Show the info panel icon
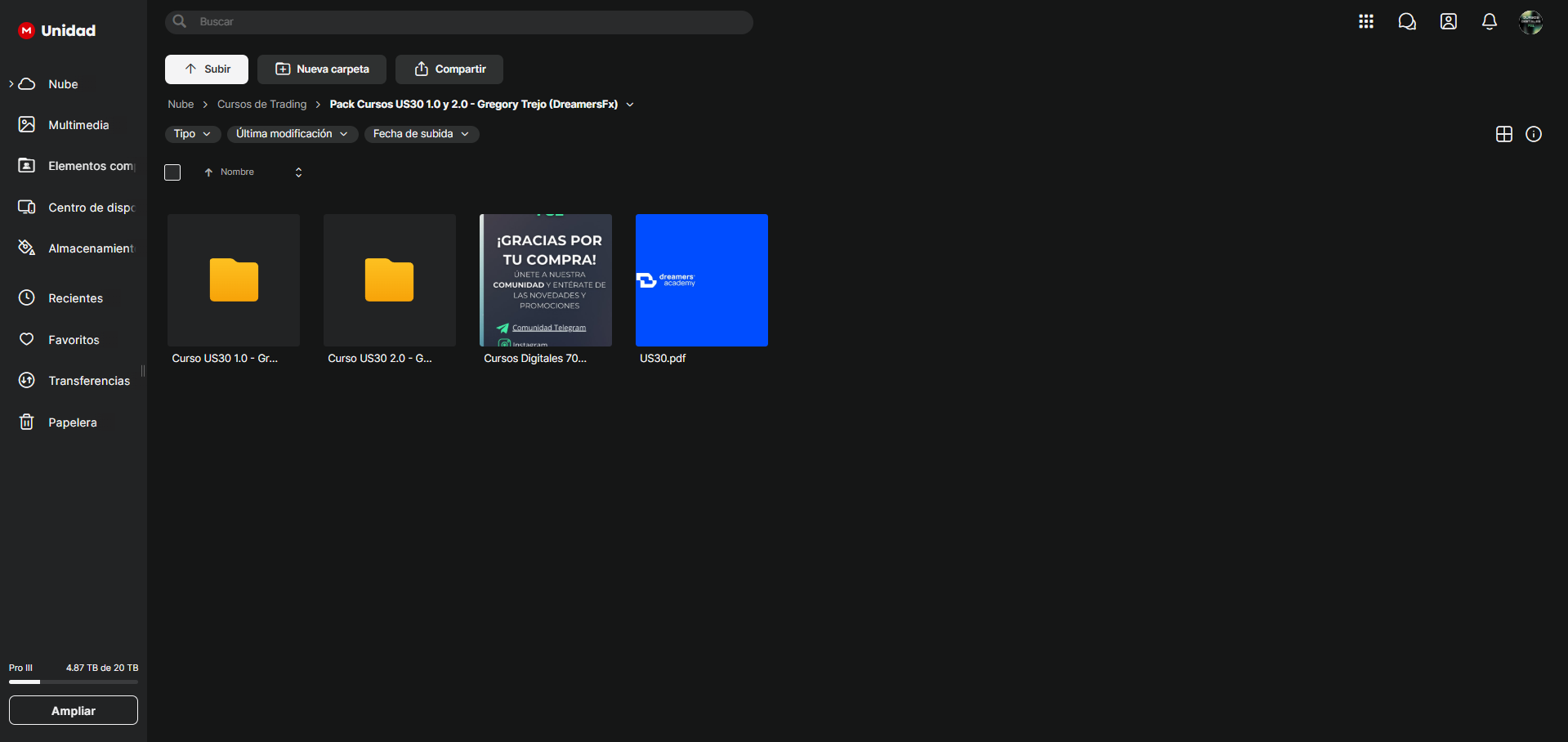 1533,134
